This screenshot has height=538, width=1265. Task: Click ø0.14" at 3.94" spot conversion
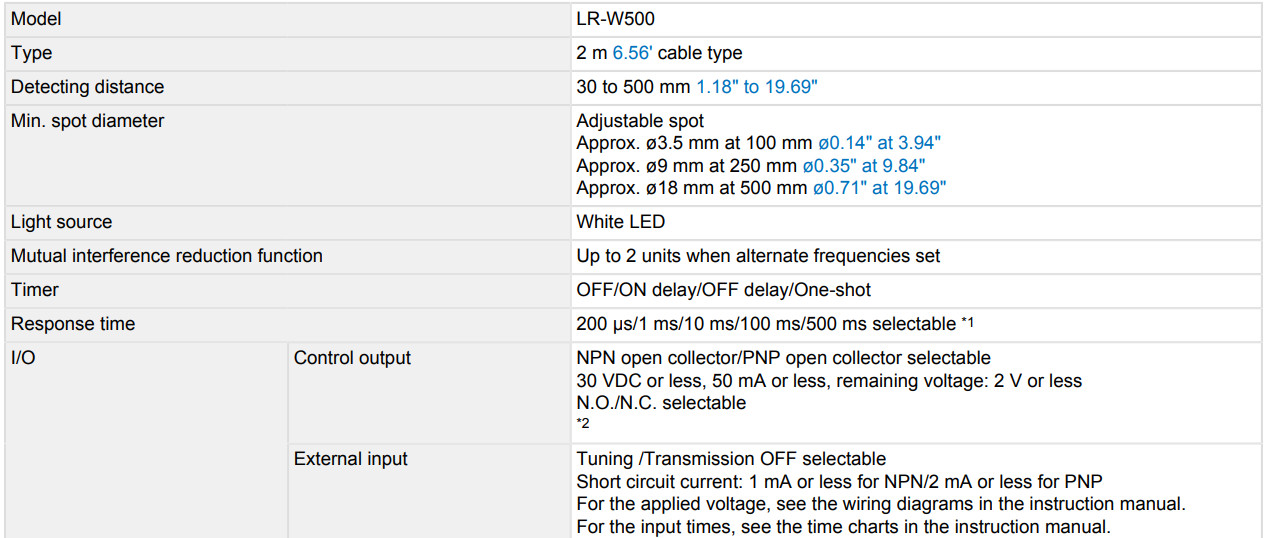click(x=877, y=143)
